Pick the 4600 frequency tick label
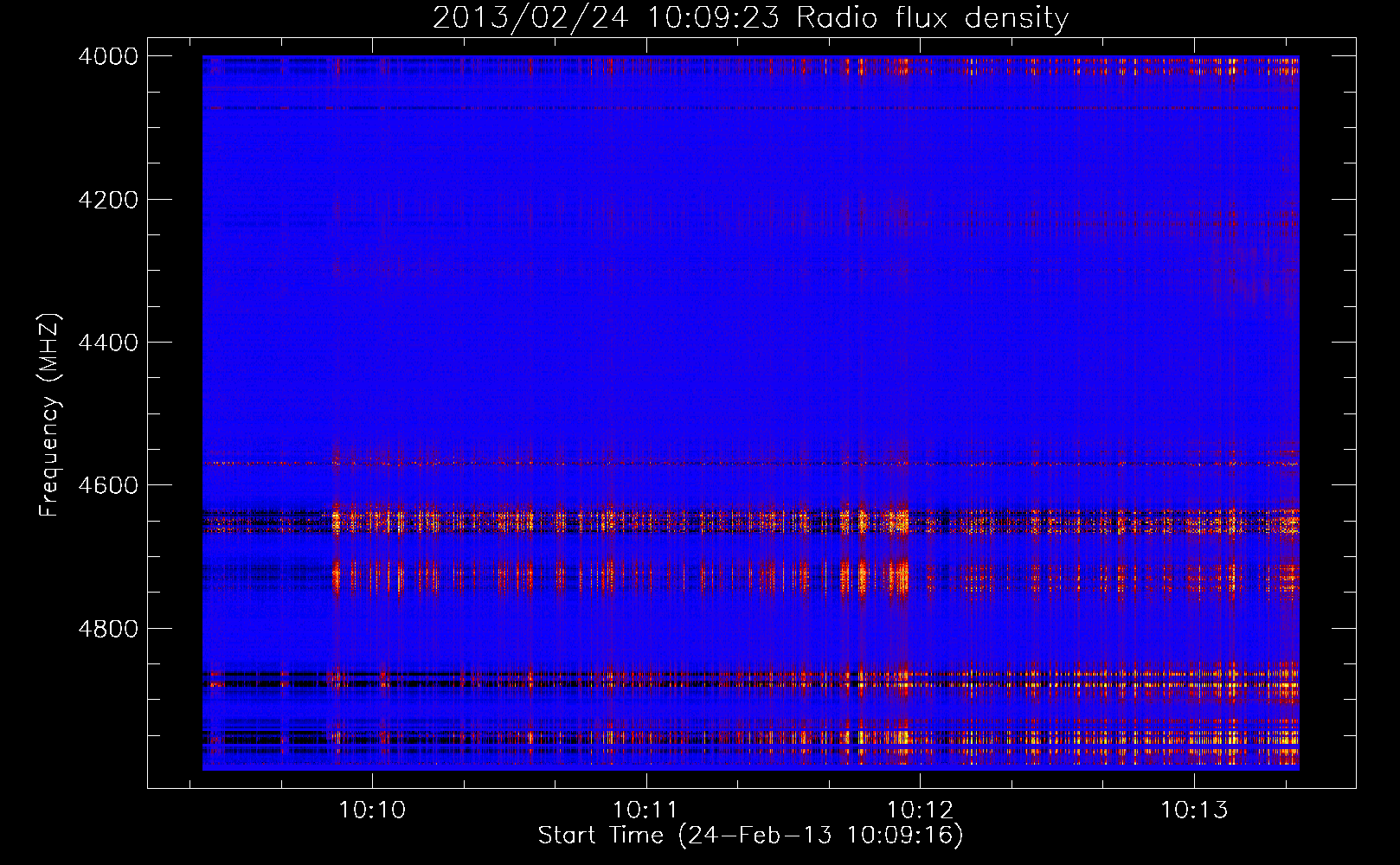Viewport: 1400px width, 865px height. 108,485
